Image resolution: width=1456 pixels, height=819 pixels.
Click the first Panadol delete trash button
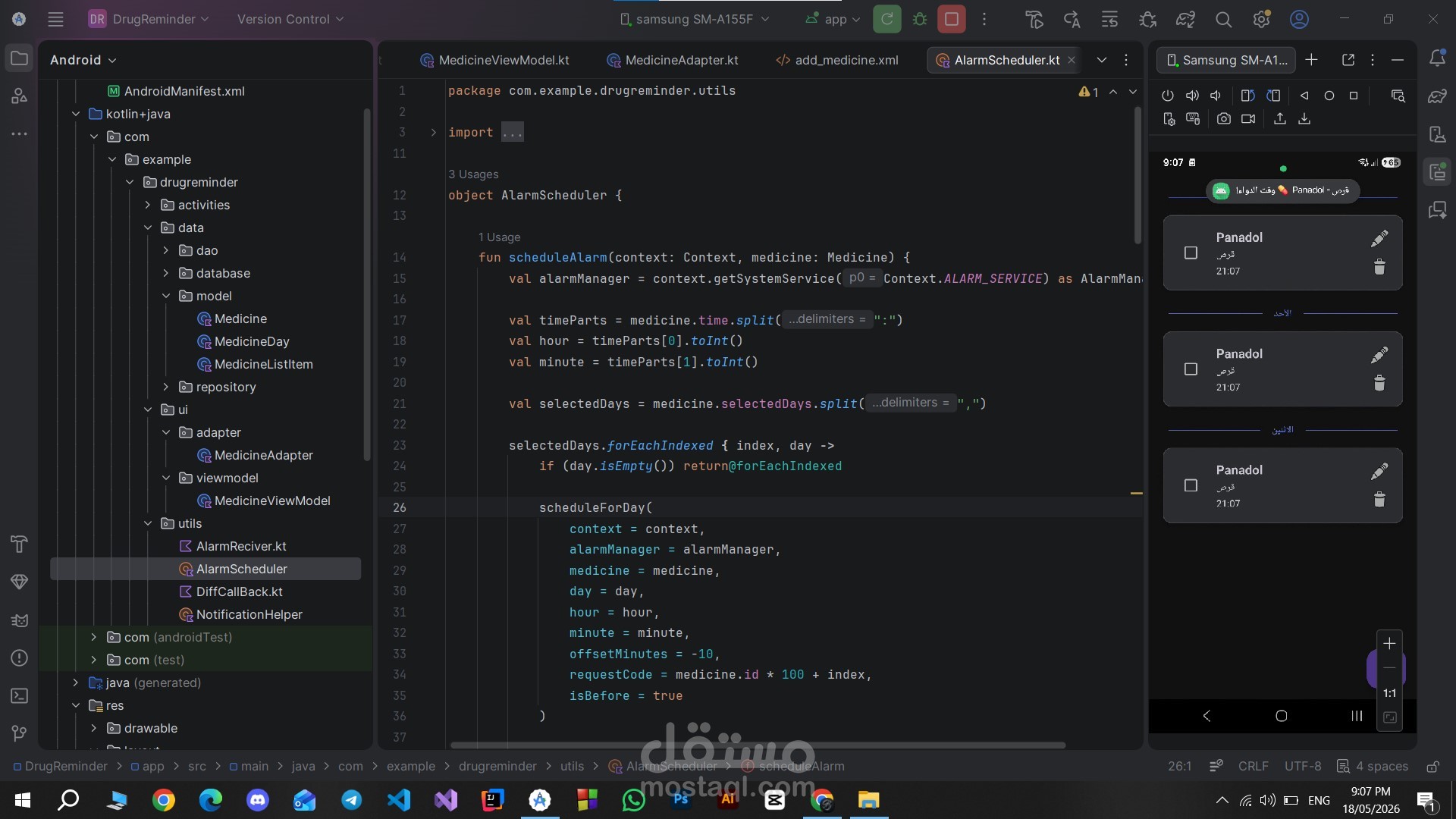point(1379,267)
